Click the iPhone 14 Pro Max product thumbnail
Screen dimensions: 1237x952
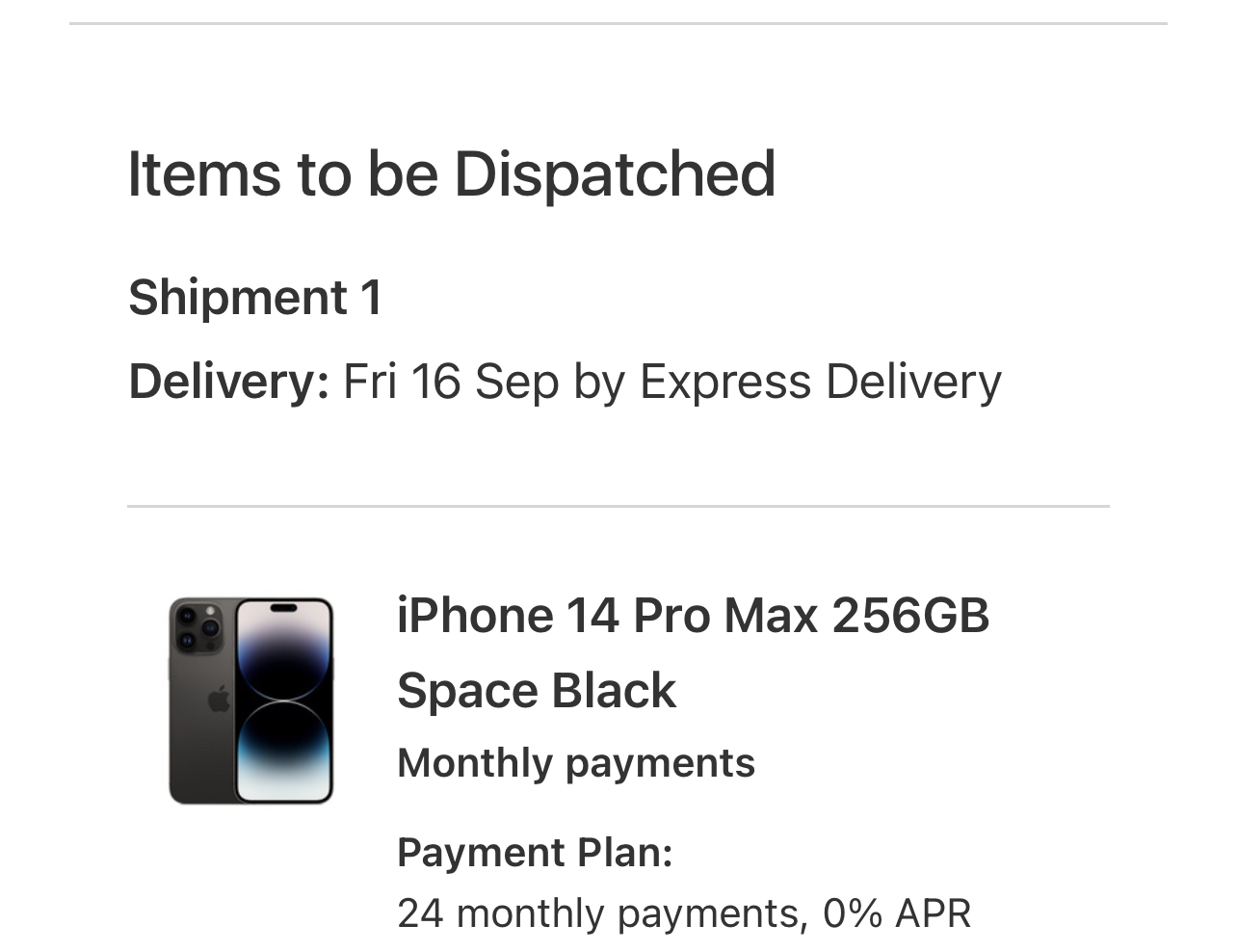point(250,701)
